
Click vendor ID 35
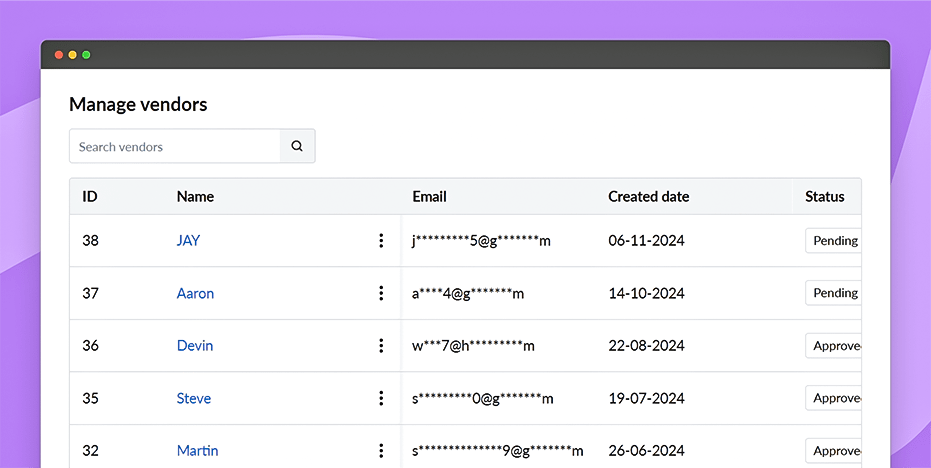[90, 398]
